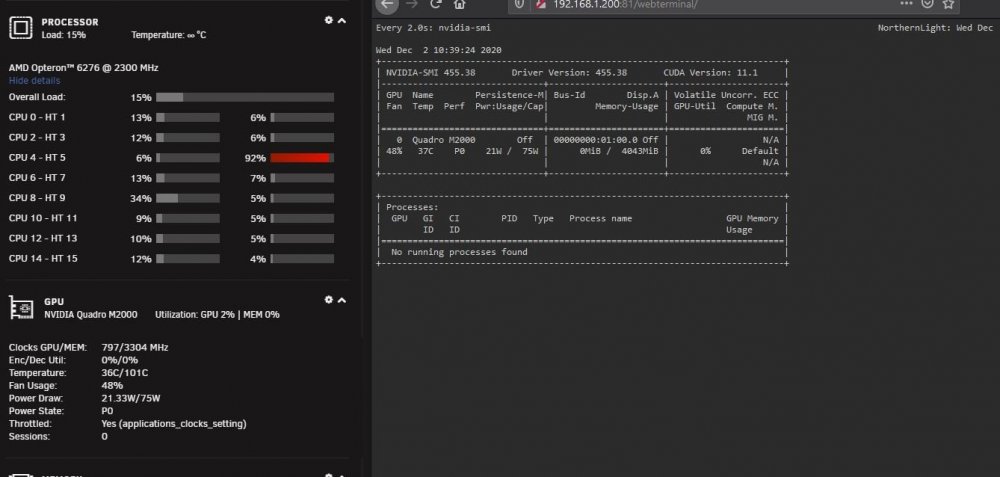Screen dimensions: 1000x477
Task: Select the 'CPU 2 - HT 3' row label
Action: [x=37, y=138]
